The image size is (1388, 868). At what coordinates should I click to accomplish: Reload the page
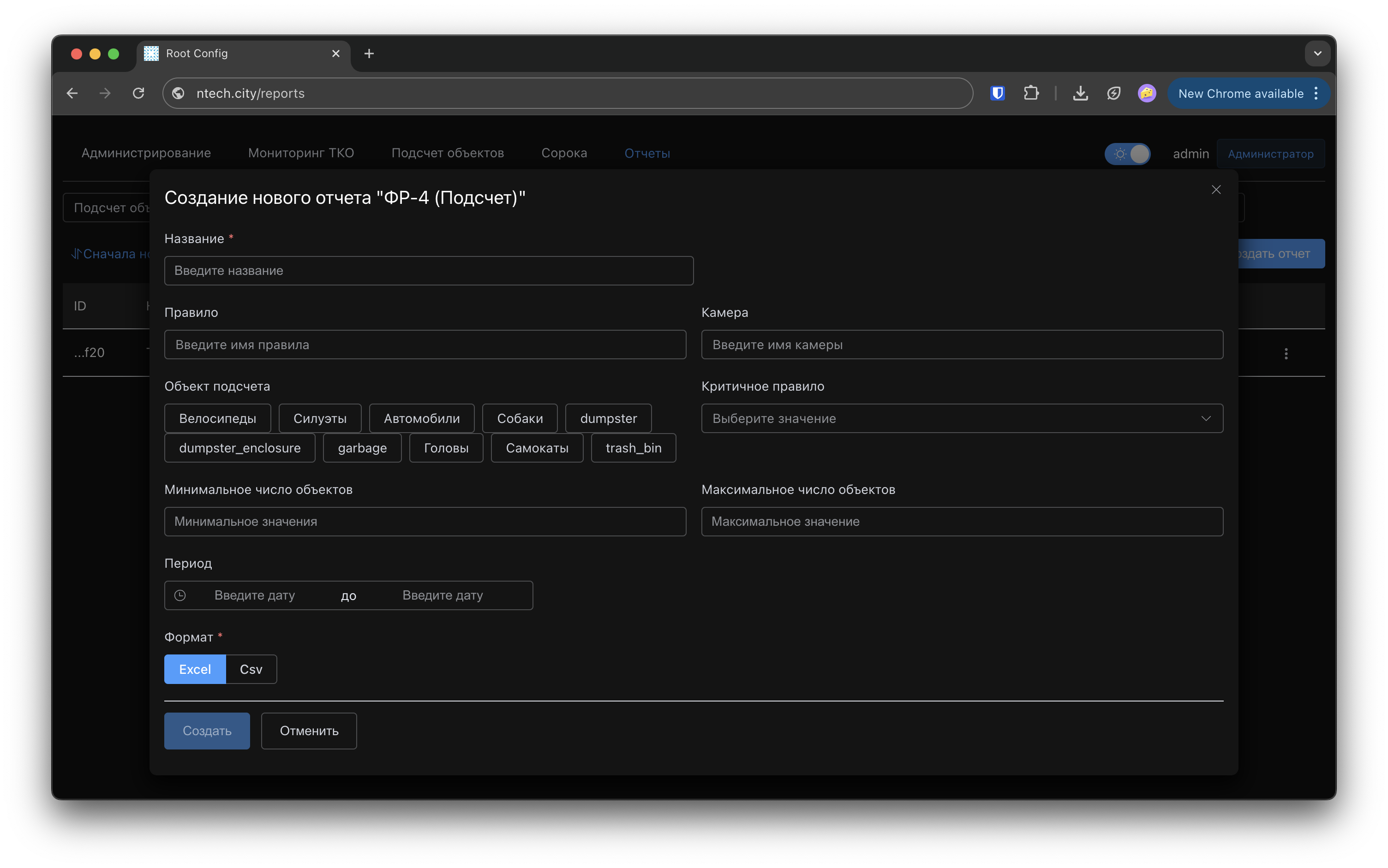pos(138,93)
